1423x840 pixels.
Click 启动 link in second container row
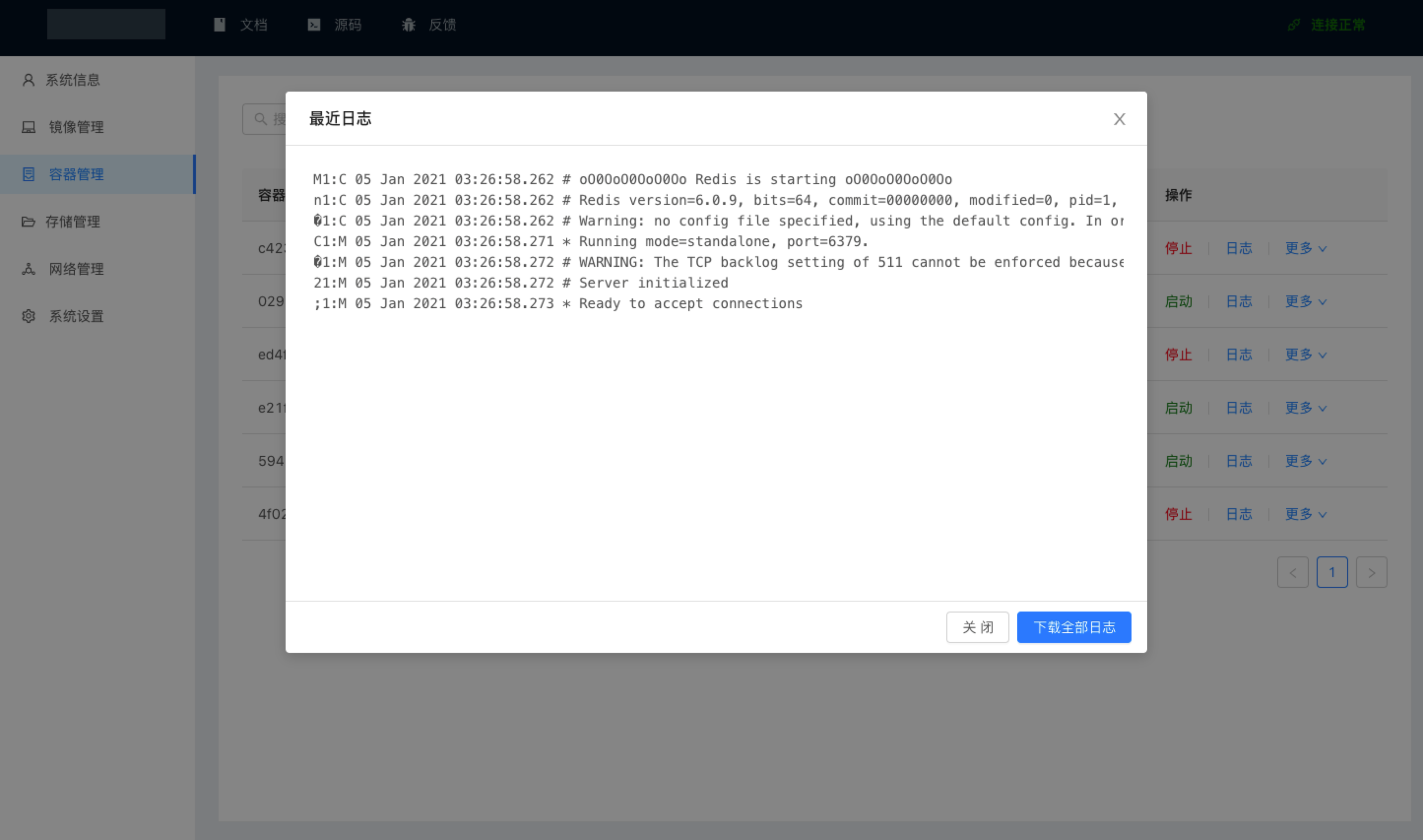[x=1178, y=301]
